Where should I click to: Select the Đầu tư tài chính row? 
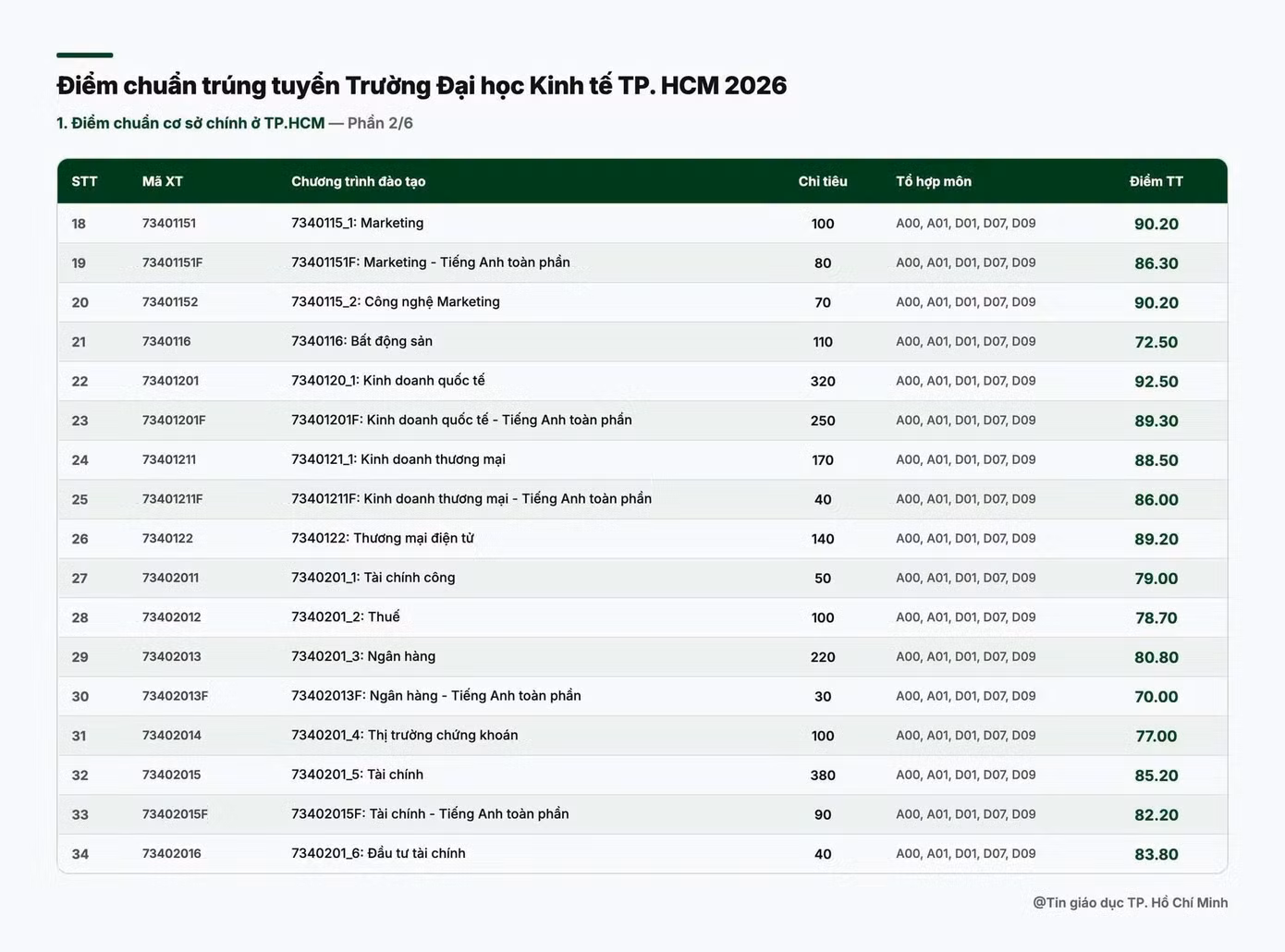click(x=642, y=854)
